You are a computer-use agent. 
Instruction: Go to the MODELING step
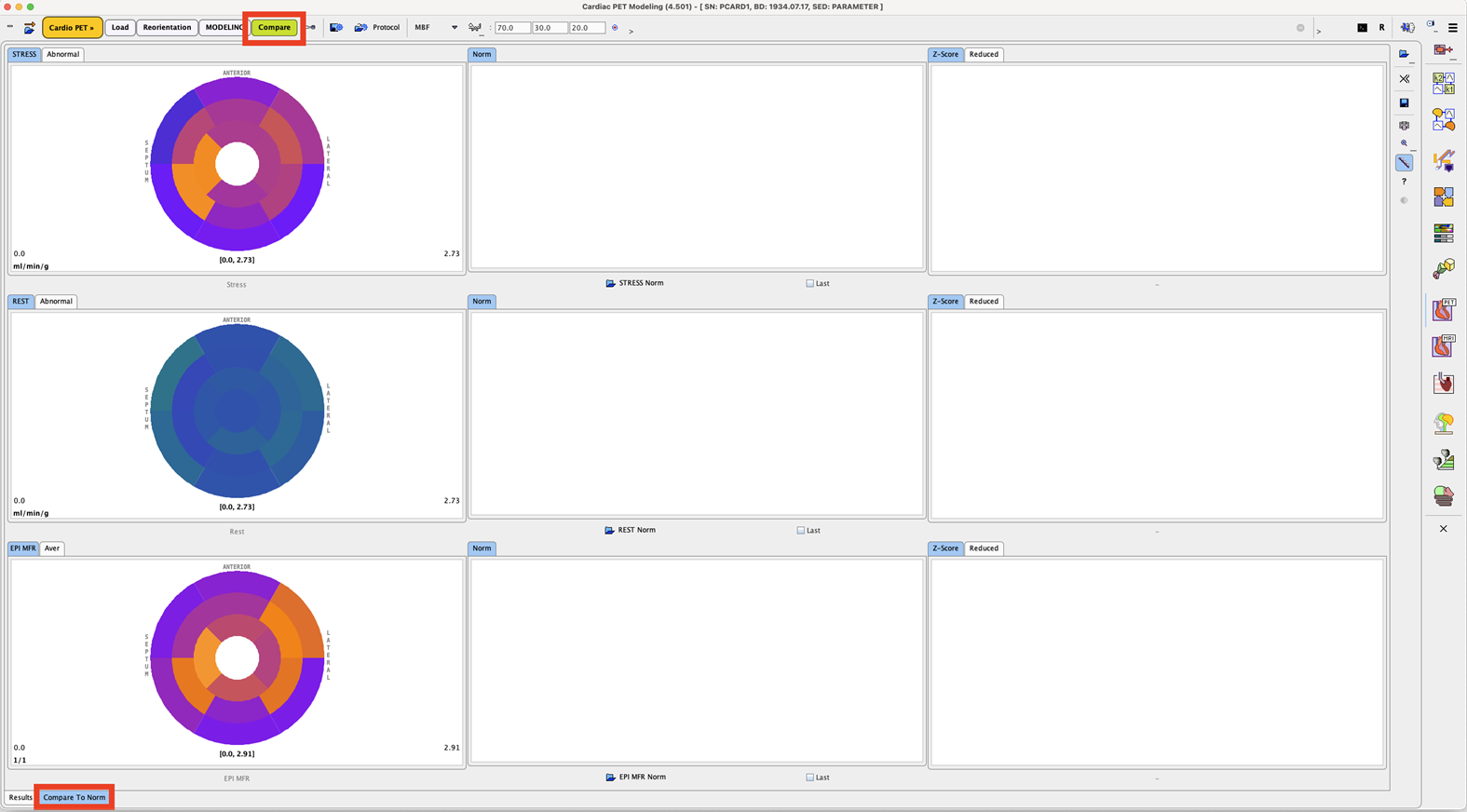tap(224, 28)
